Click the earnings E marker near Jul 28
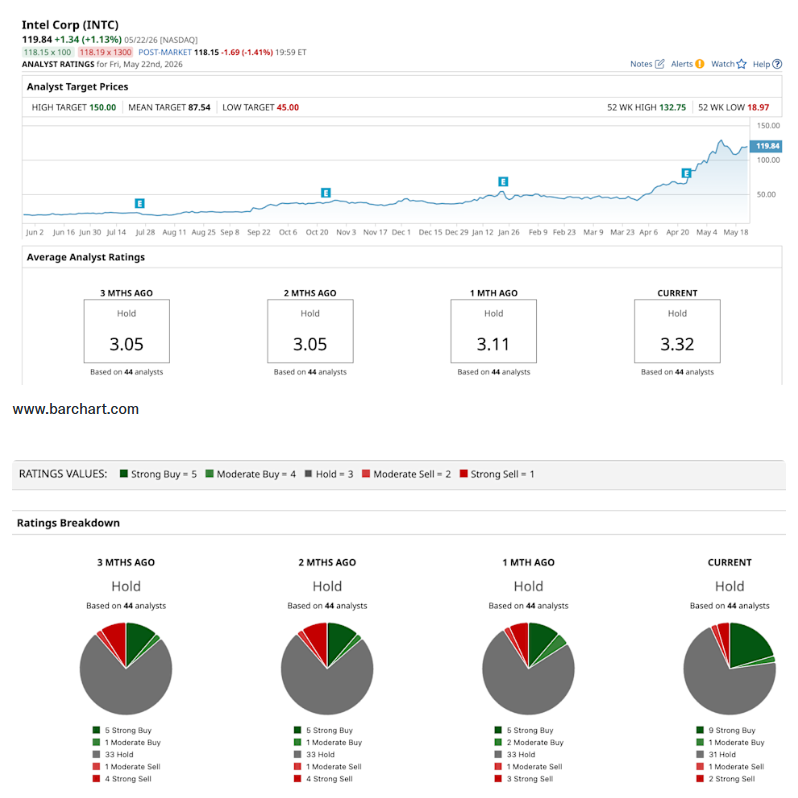Screen dimensions: 798x798 click(x=139, y=204)
